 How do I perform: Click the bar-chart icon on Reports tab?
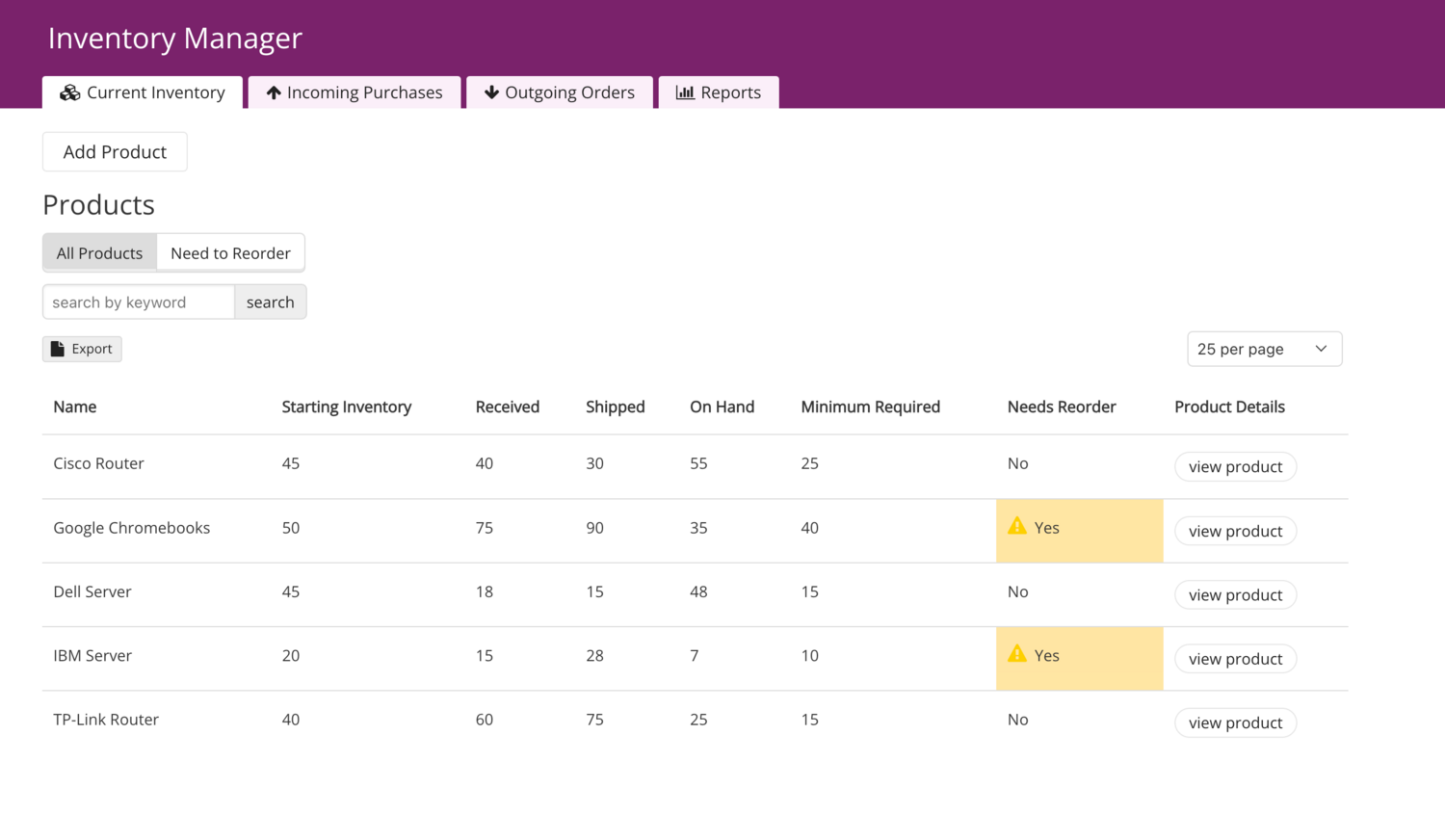pyautogui.click(x=685, y=92)
